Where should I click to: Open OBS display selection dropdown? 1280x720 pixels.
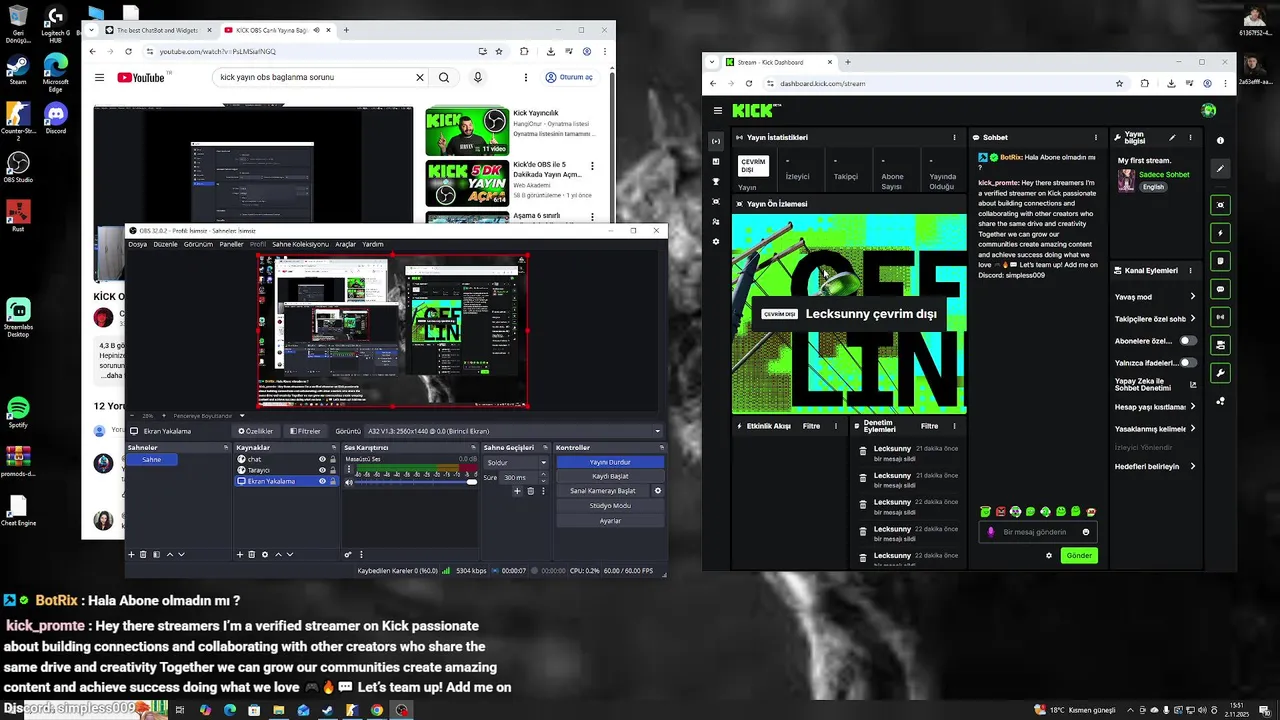click(x=514, y=431)
